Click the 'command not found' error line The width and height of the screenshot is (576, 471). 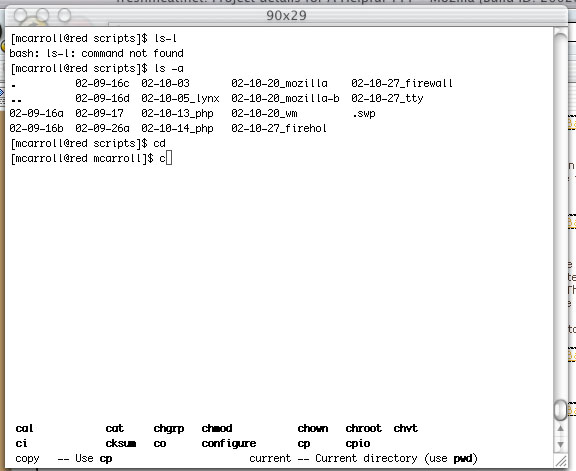(96, 54)
